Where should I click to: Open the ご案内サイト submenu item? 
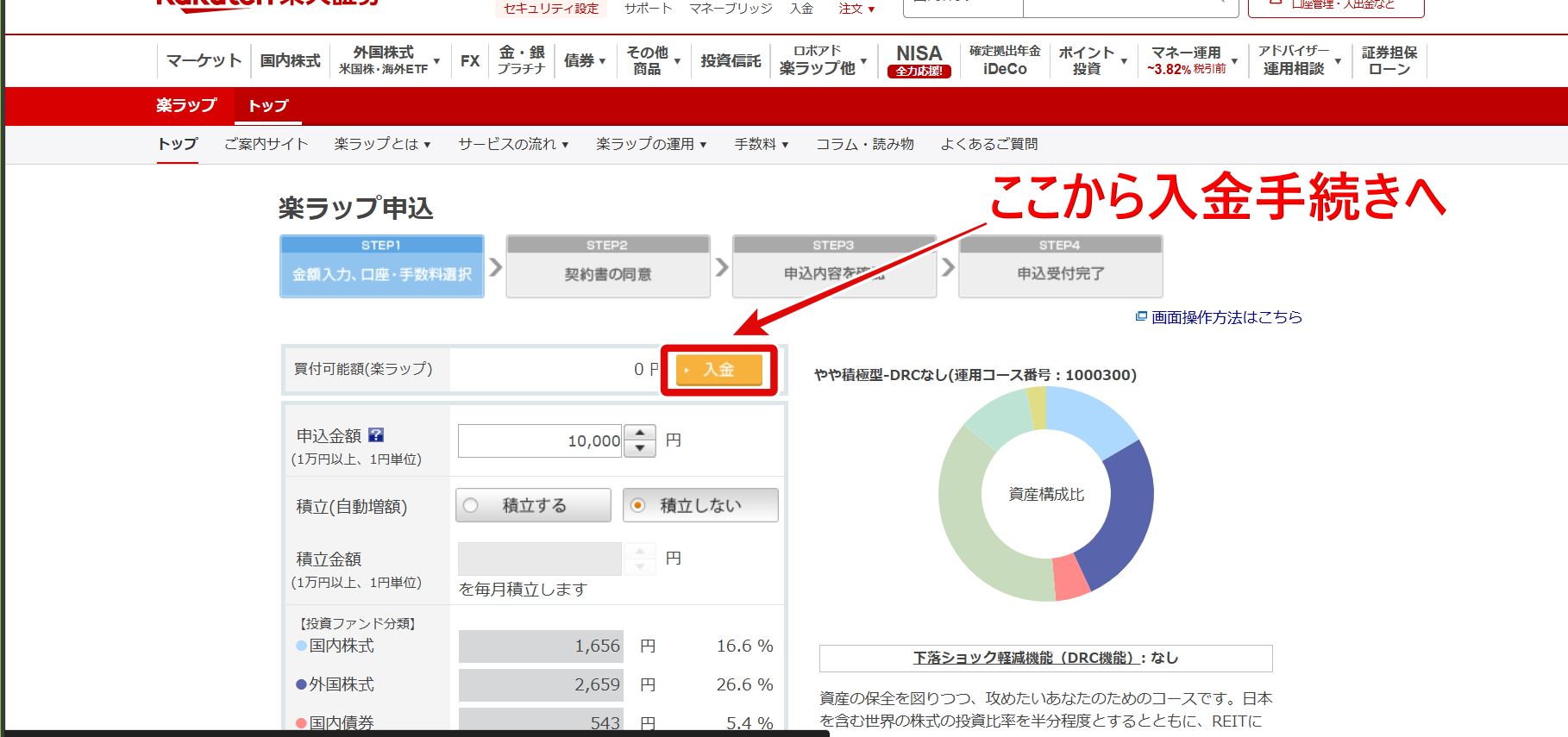click(x=266, y=144)
